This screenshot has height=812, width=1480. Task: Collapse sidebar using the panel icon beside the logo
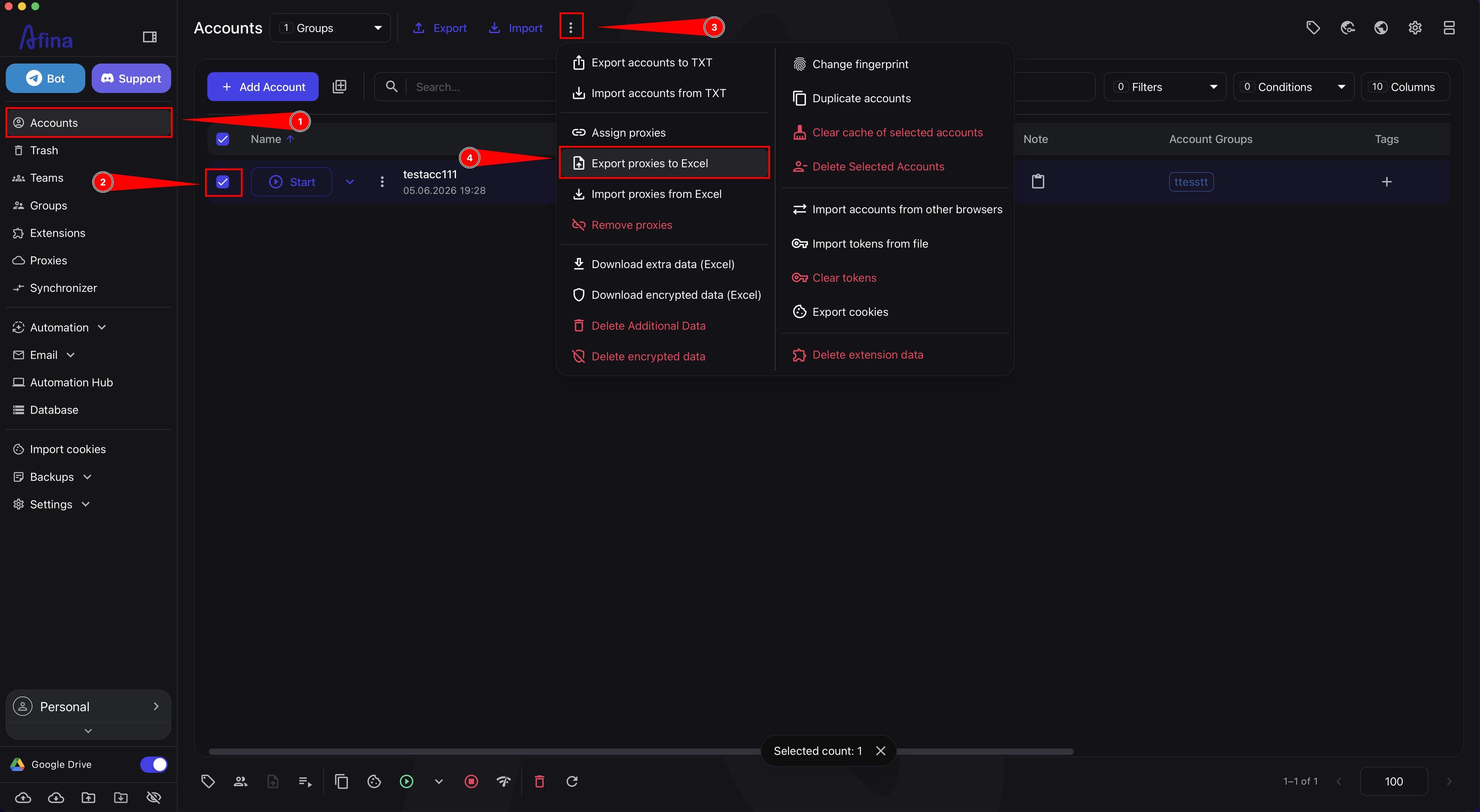150,37
